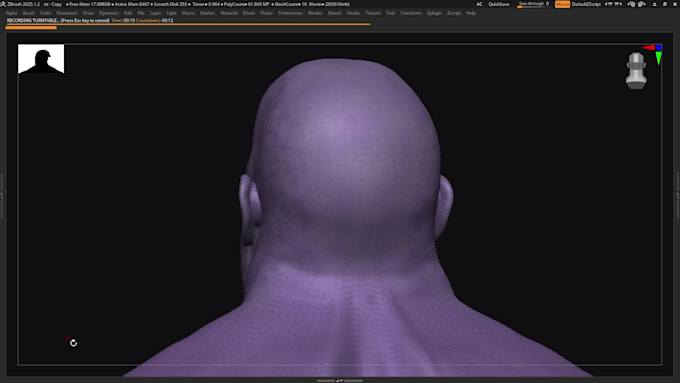Click the DefaultZScript button
This screenshot has width=680, height=383.
586,4
